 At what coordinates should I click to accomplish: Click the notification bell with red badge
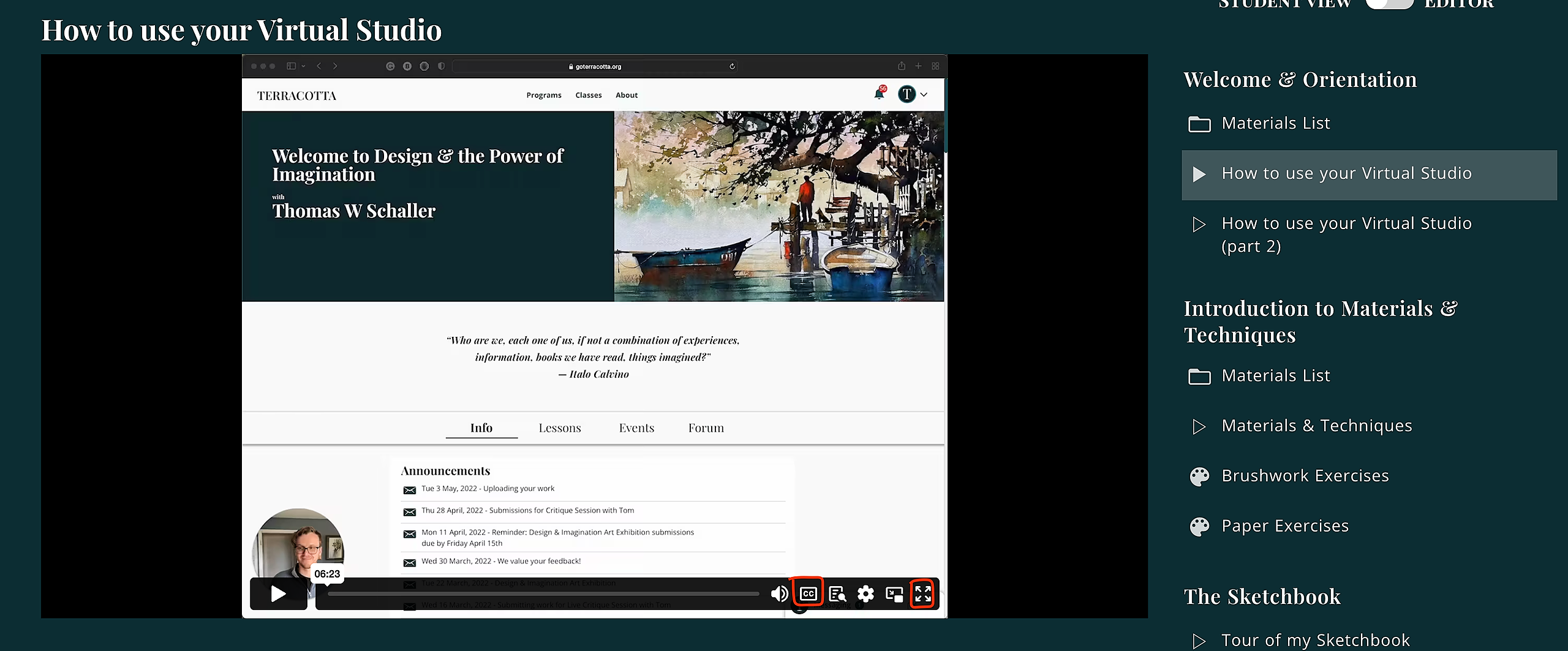pos(880,94)
